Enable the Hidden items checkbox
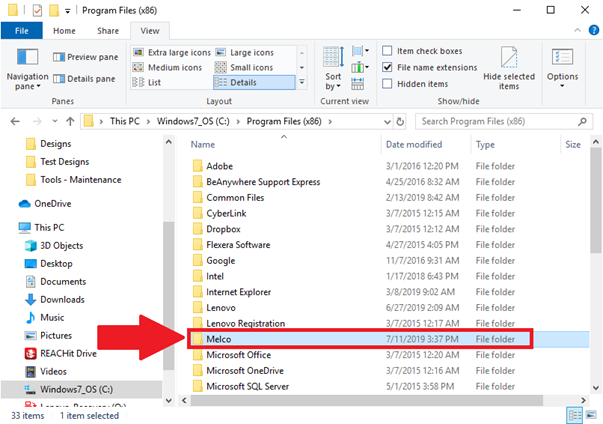 pos(388,83)
